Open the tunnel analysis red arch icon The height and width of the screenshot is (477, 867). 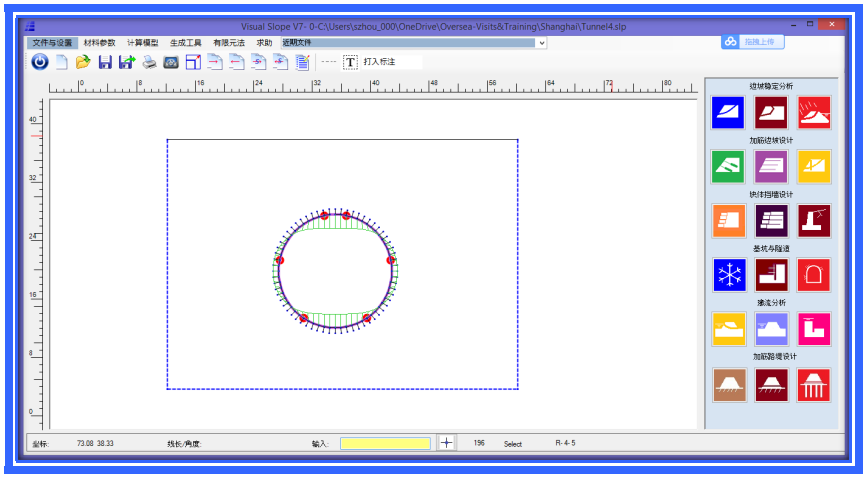pyautogui.click(x=813, y=275)
